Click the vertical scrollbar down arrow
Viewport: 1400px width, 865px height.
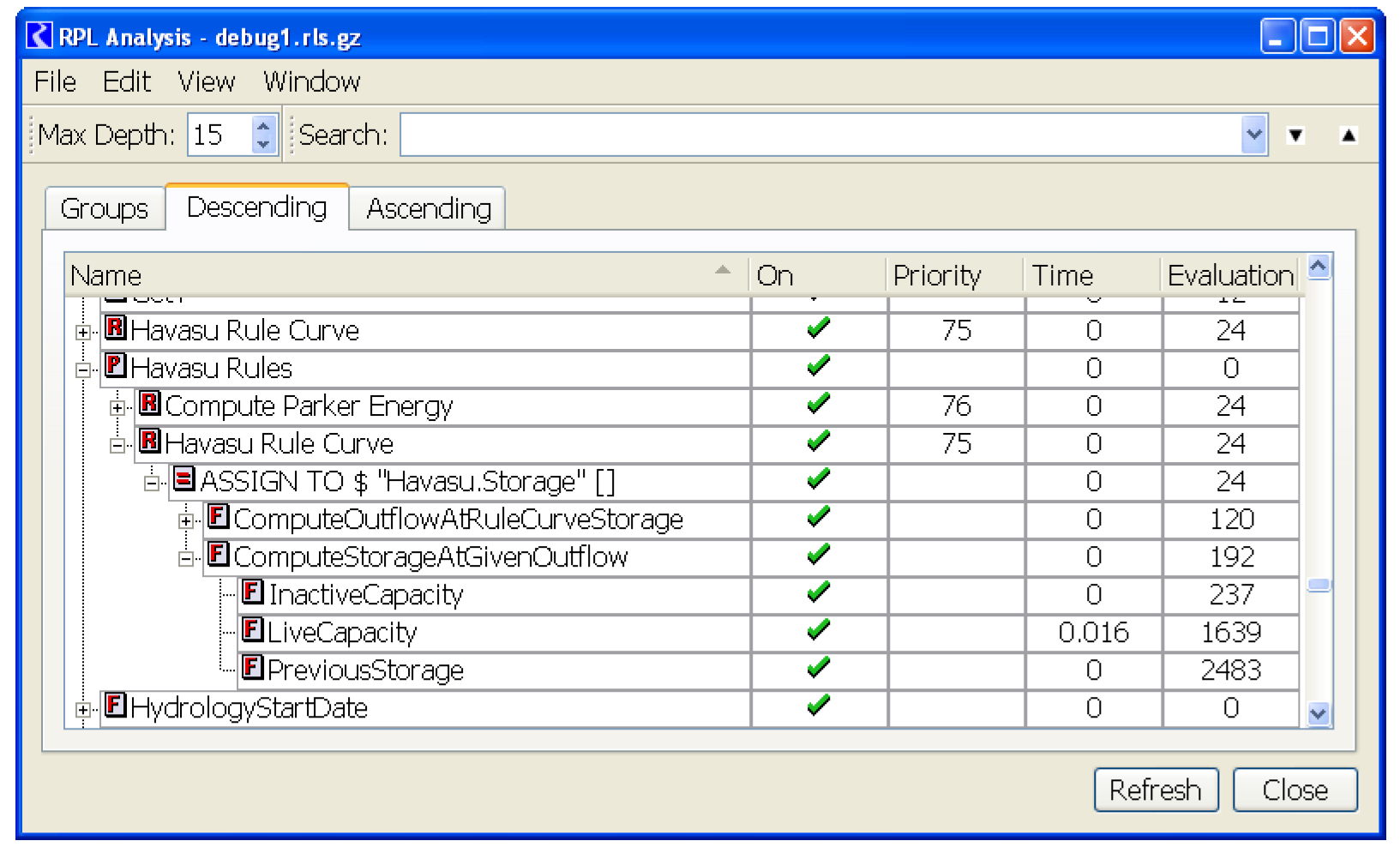(1318, 713)
